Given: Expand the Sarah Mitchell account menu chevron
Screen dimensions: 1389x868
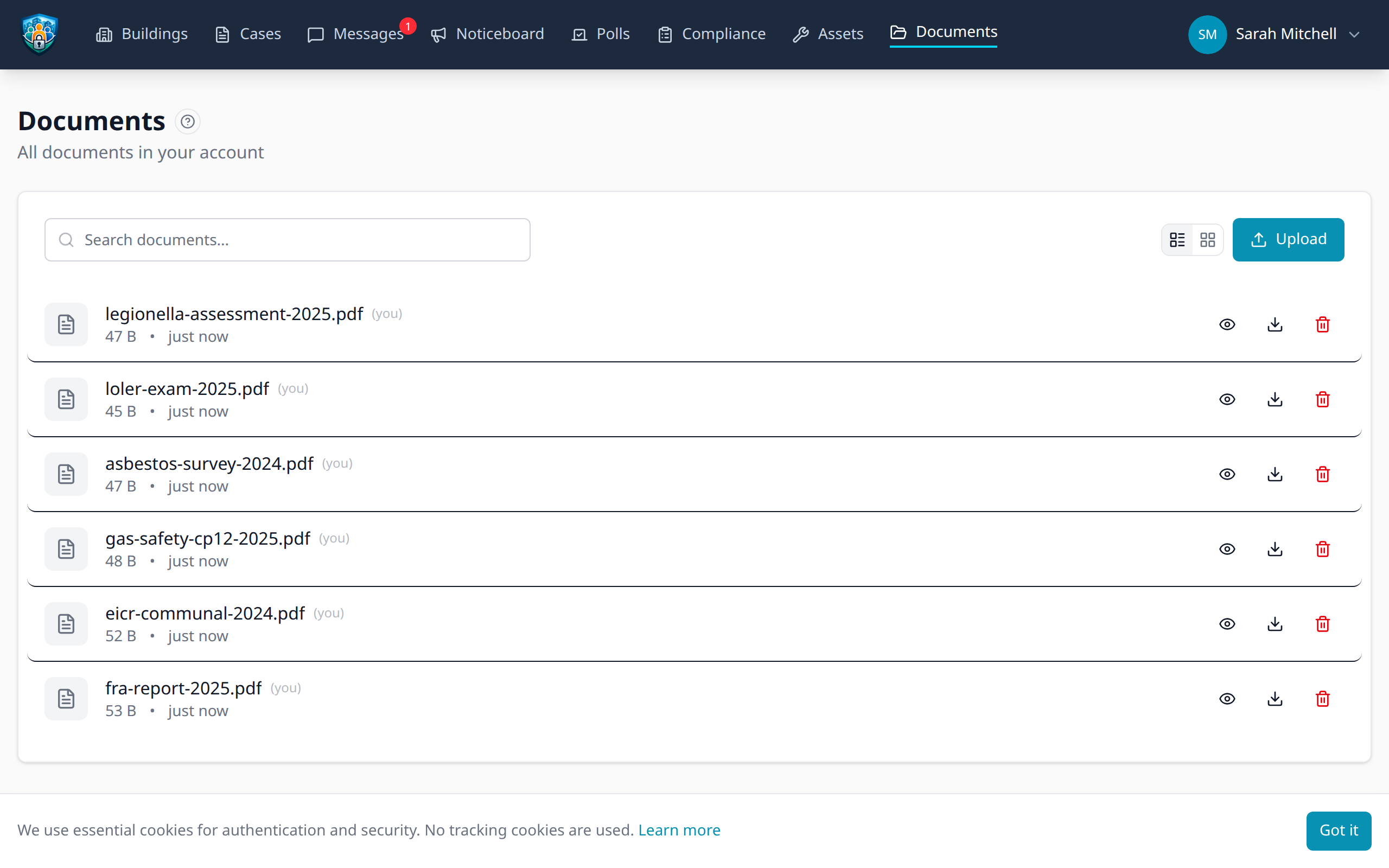Looking at the screenshot, I should 1354,34.
